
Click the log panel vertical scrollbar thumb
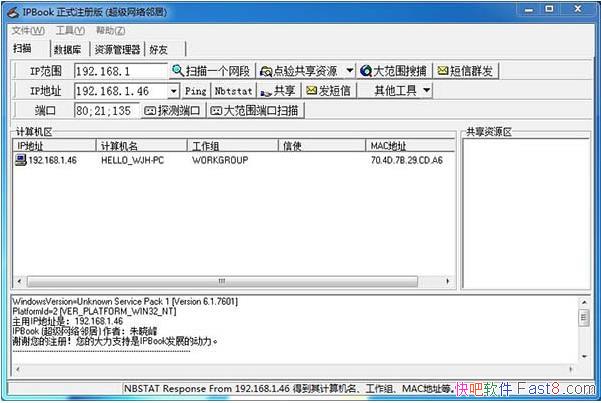pyautogui.click(x=584, y=318)
